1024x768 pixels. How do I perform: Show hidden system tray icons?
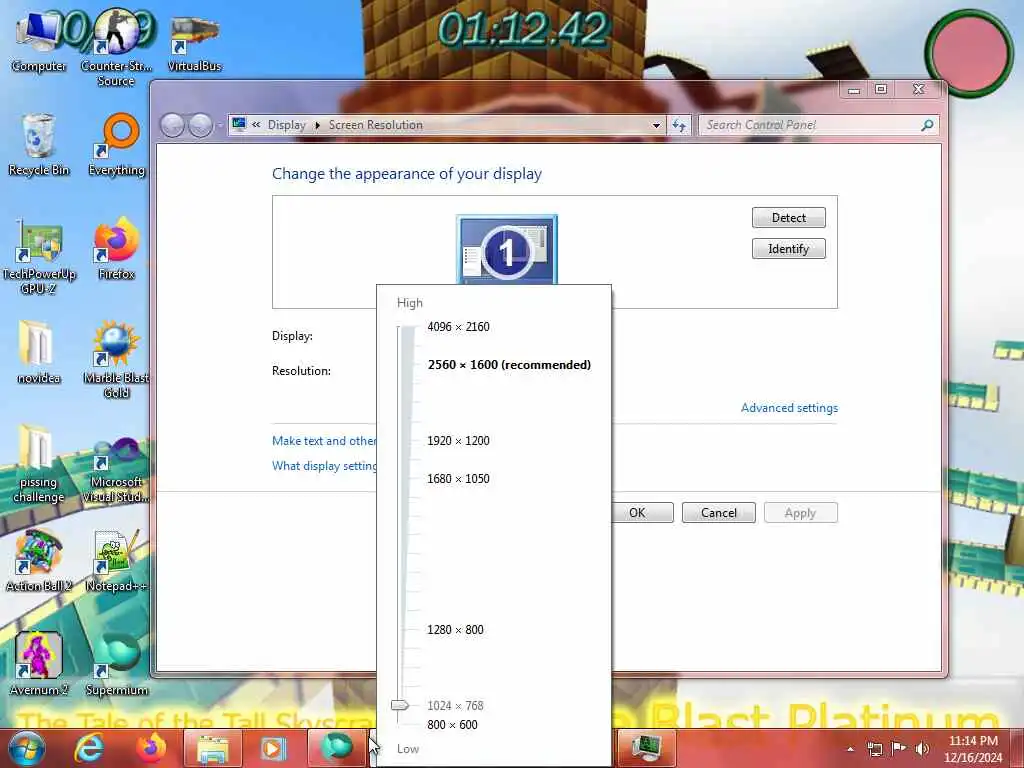point(850,749)
